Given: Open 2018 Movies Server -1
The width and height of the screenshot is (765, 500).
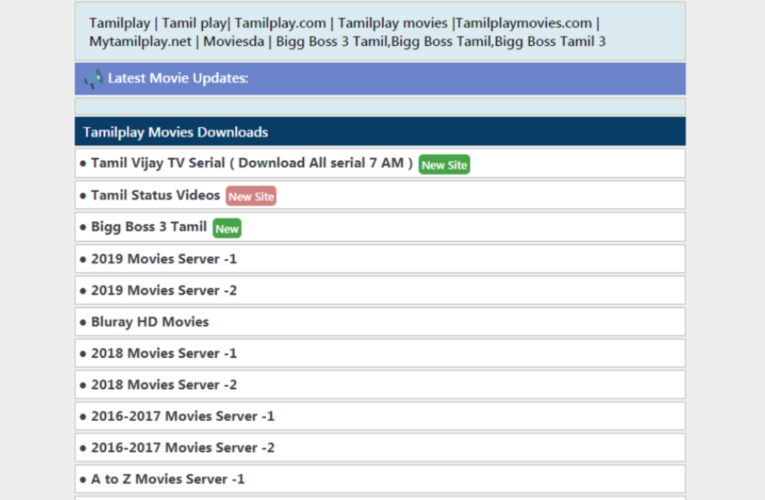Looking at the screenshot, I should [x=164, y=353].
